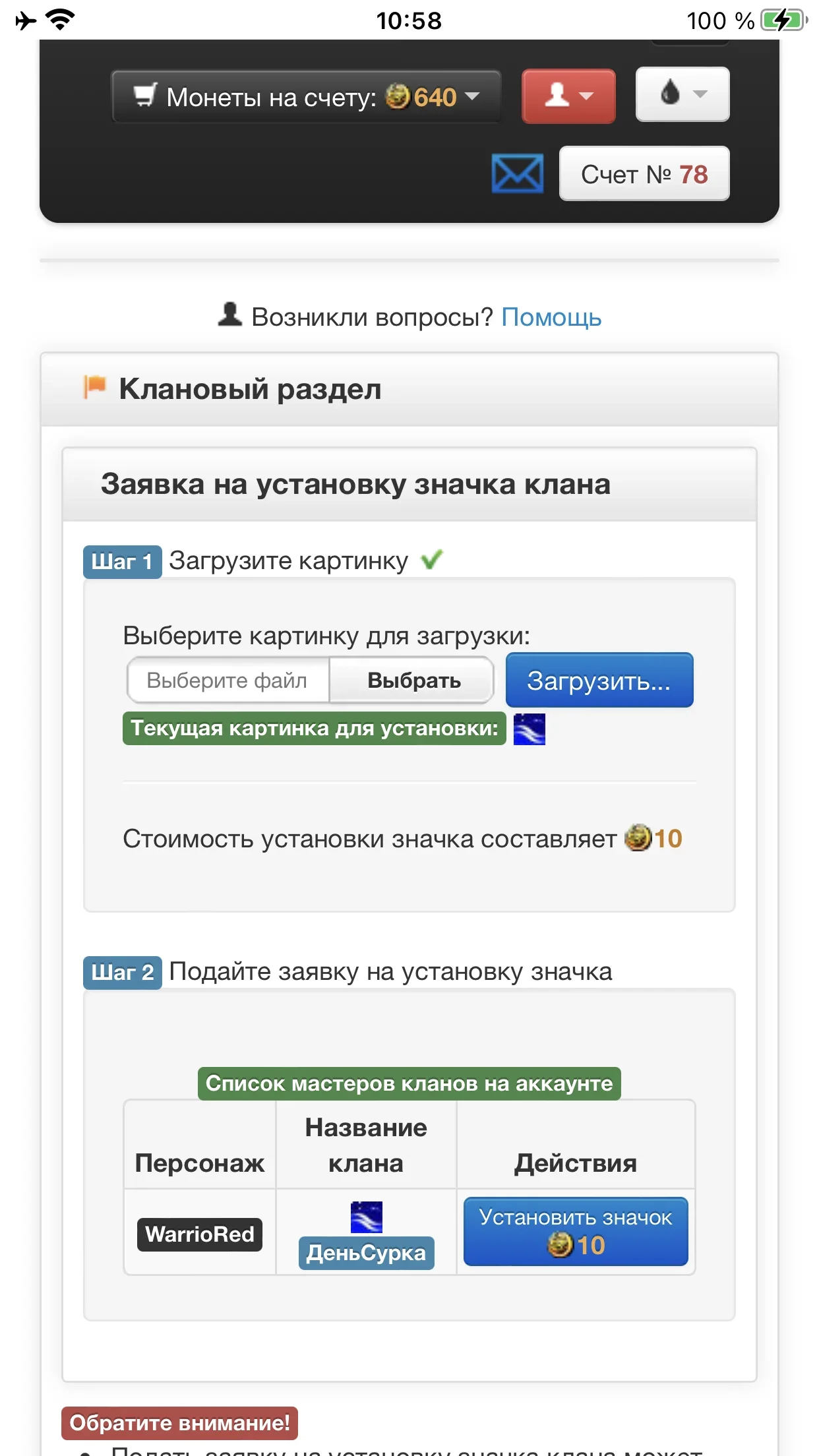
Task: Click the clan emblem above ДеньСурка
Action: [x=367, y=1217]
